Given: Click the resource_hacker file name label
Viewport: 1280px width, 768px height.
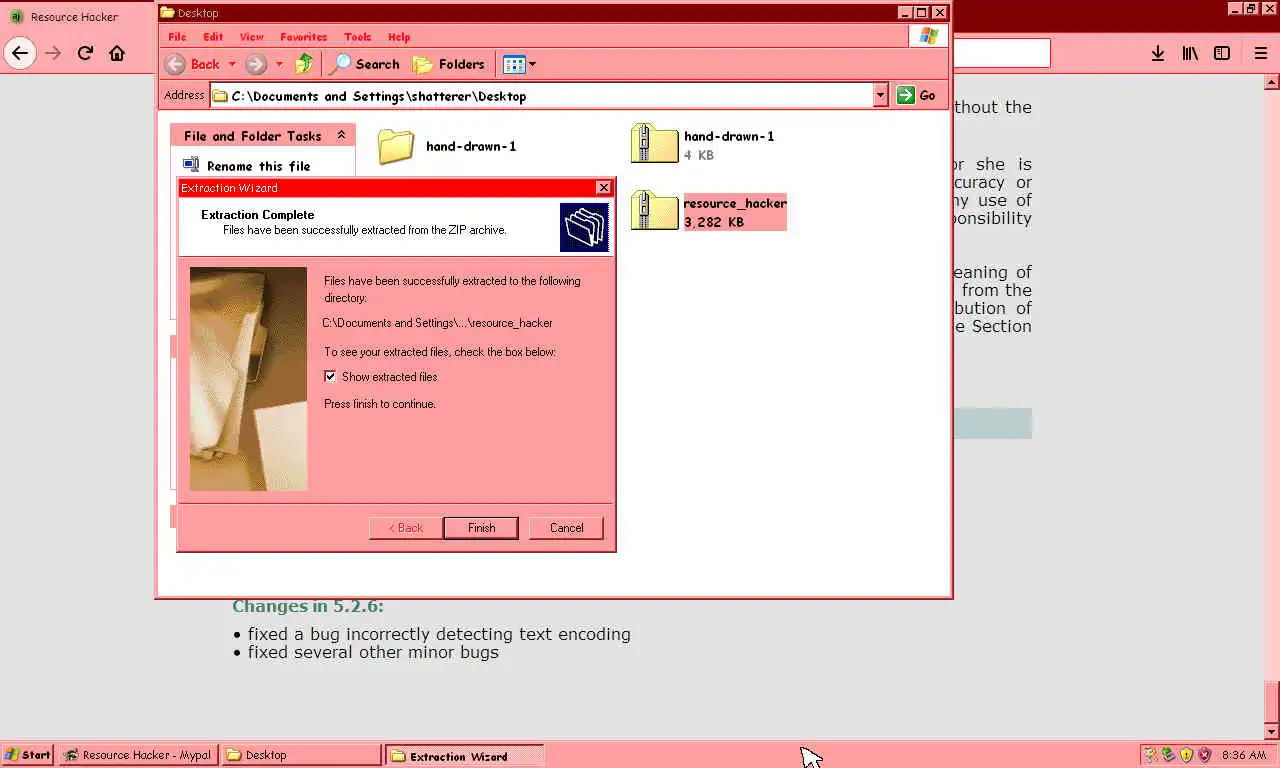Looking at the screenshot, I should tap(735, 203).
